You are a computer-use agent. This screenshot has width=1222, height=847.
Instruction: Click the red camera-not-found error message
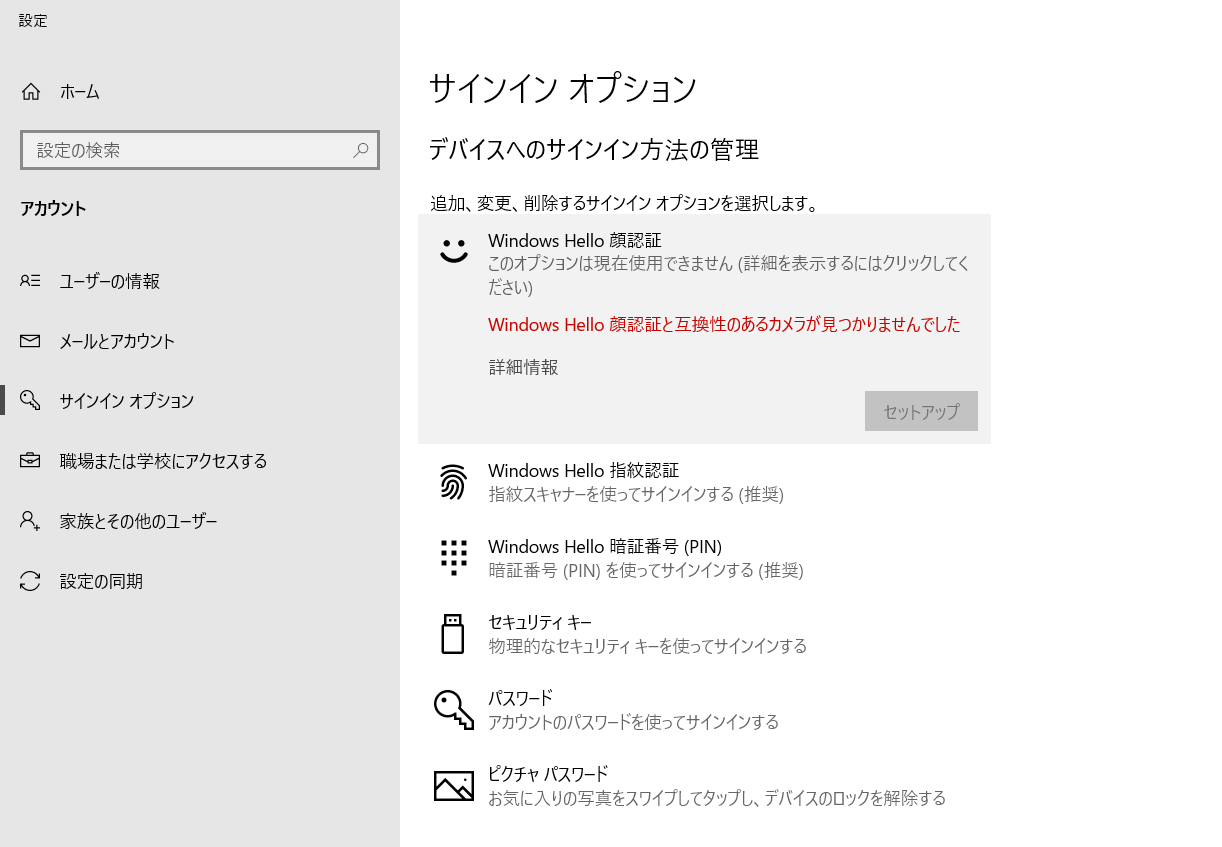pos(724,324)
